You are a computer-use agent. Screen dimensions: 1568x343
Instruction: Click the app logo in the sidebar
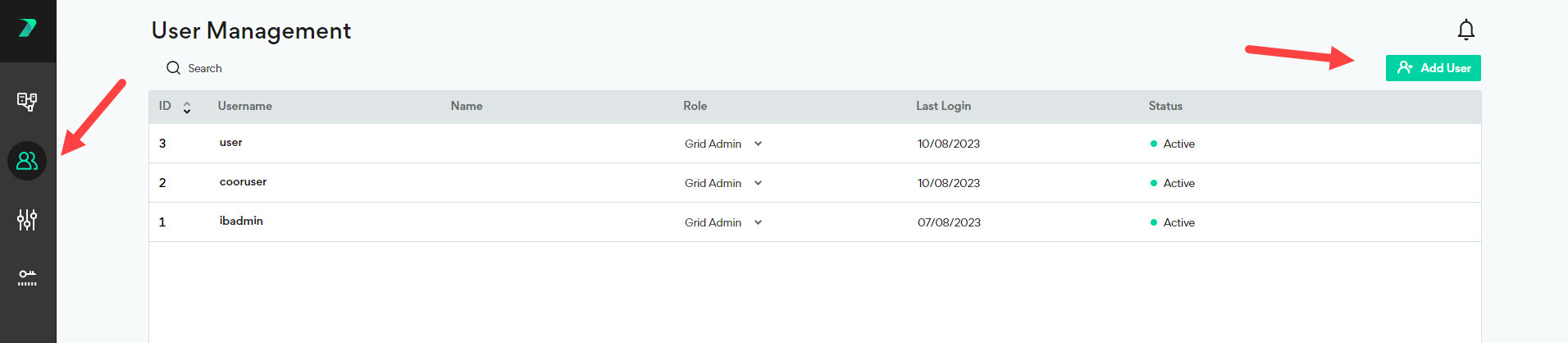pyautogui.click(x=27, y=28)
